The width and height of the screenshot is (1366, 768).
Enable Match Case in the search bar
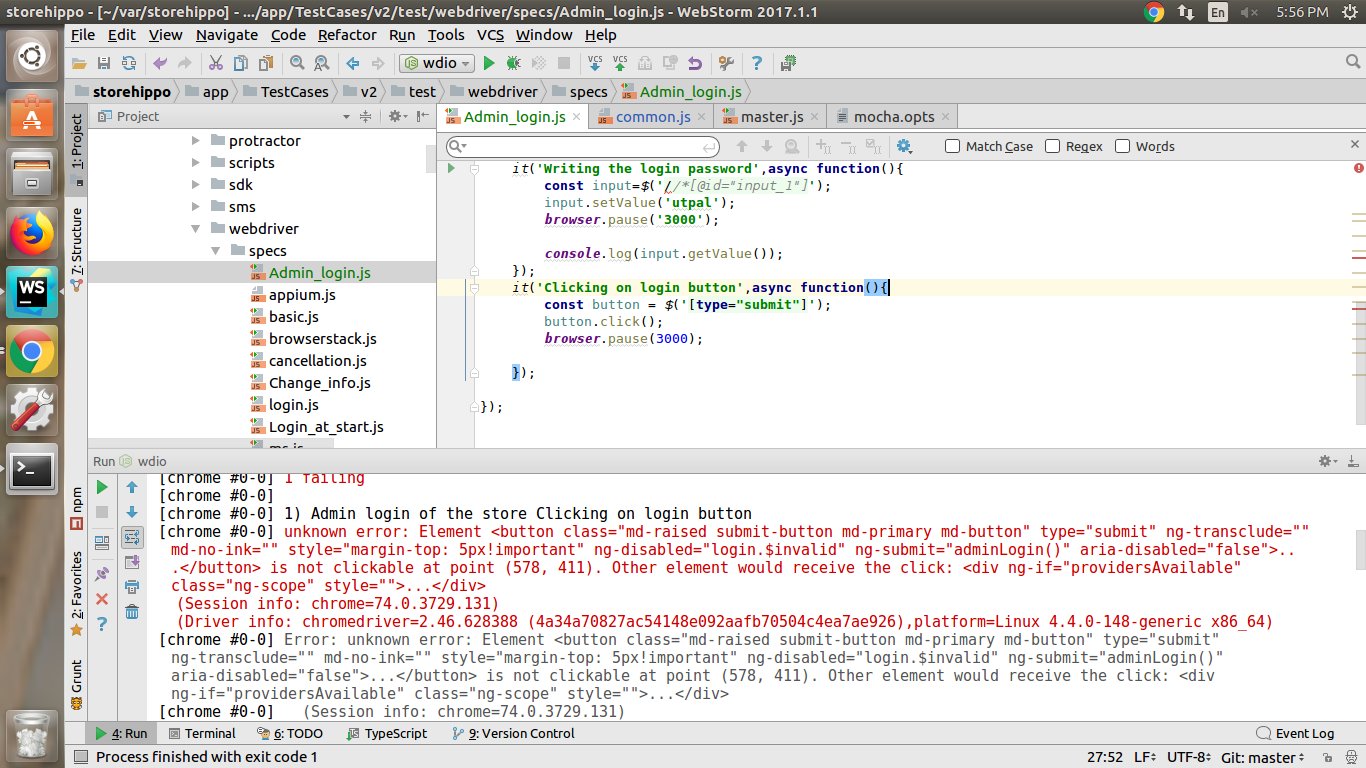click(950, 146)
